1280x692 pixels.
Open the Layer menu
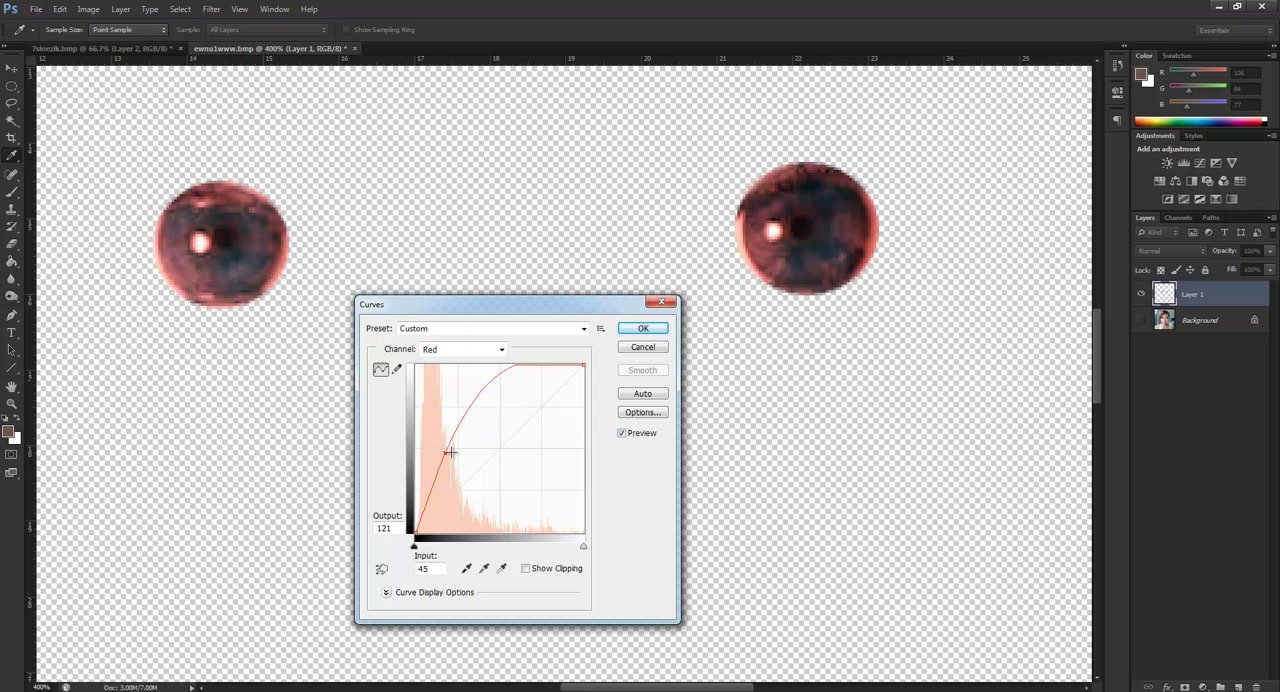(120, 9)
